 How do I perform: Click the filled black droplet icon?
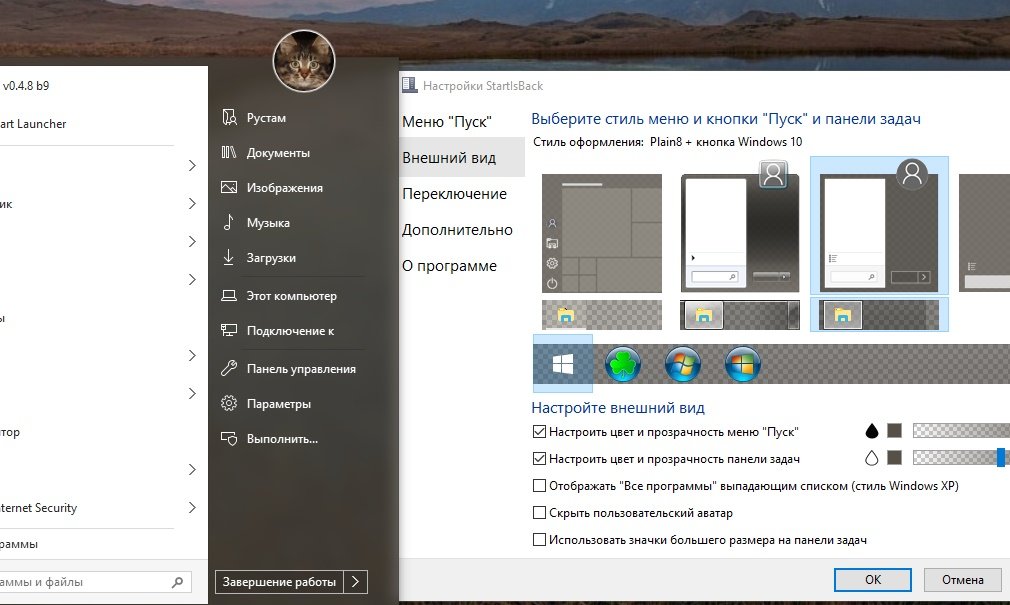(x=872, y=431)
